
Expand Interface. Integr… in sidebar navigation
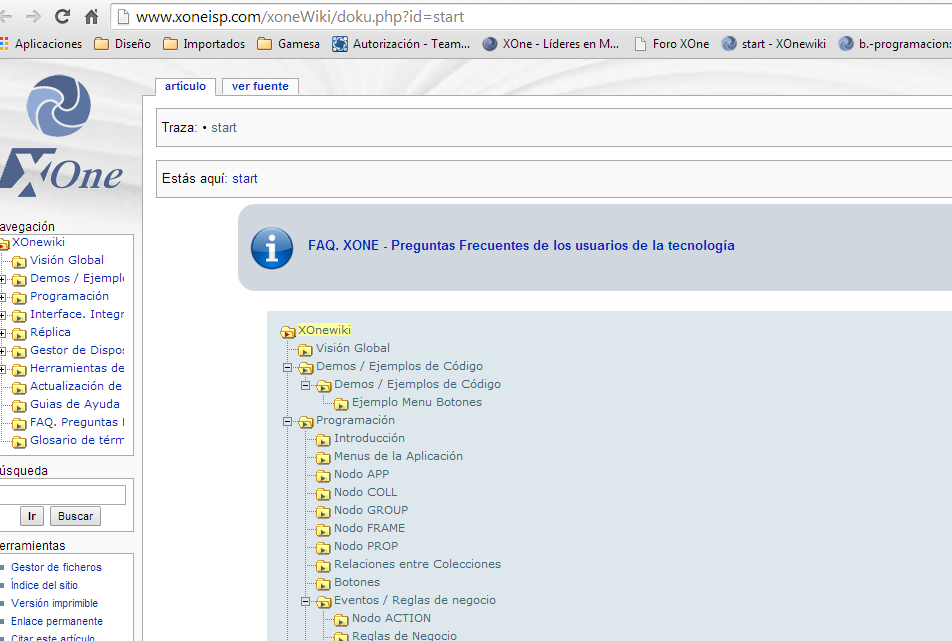pyautogui.click(x=2, y=316)
